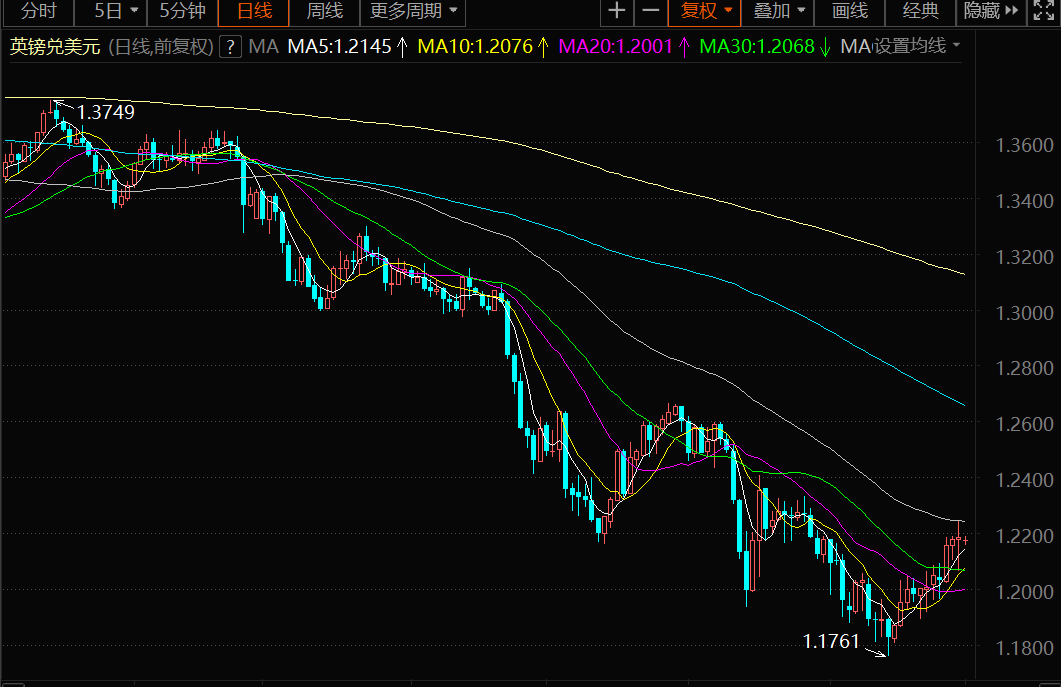Viewport: 1061px width, 687px height.
Task: Click the 1.2000 price axis label
Action: (x=1024, y=592)
